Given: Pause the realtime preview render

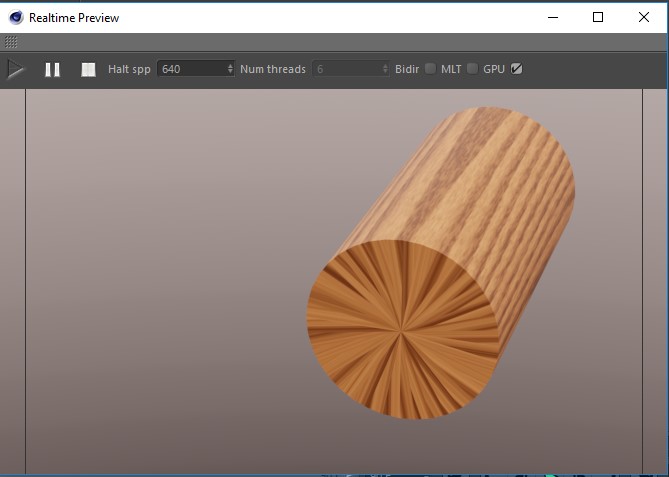Looking at the screenshot, I should click(52, 69).
